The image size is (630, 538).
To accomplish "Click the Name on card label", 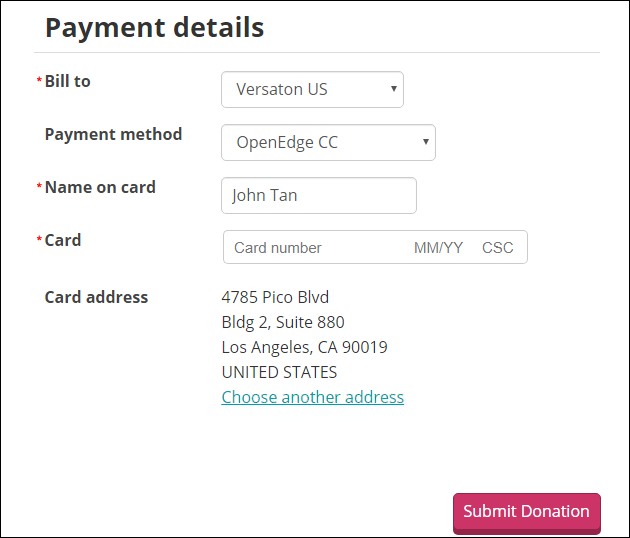I will pos(100,188).
